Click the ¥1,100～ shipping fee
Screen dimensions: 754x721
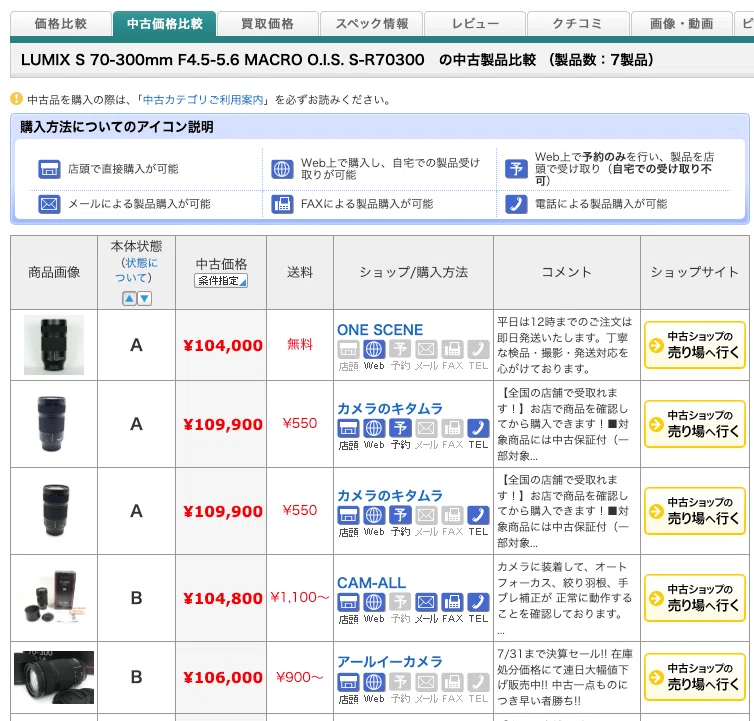tap(300, 597)
